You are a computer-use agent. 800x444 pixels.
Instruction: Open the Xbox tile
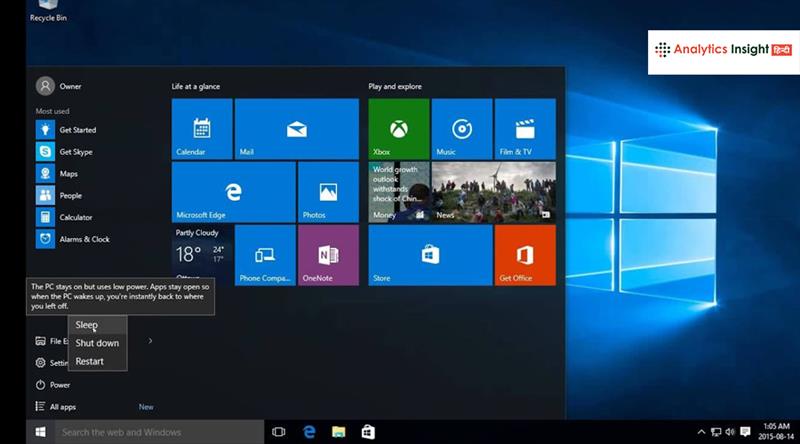pyautogui.click(x=398, y=129)
